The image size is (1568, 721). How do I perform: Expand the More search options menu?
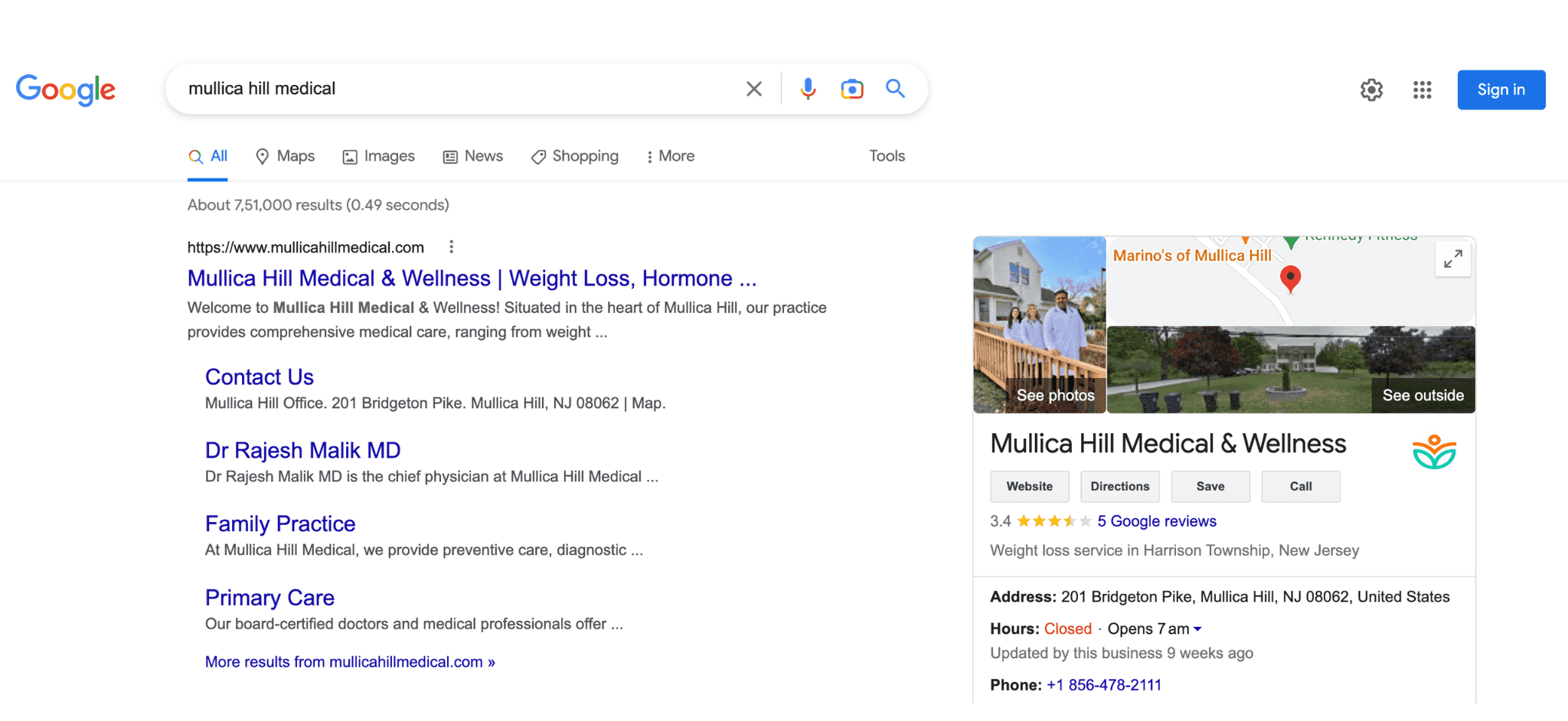pos(670,156)
